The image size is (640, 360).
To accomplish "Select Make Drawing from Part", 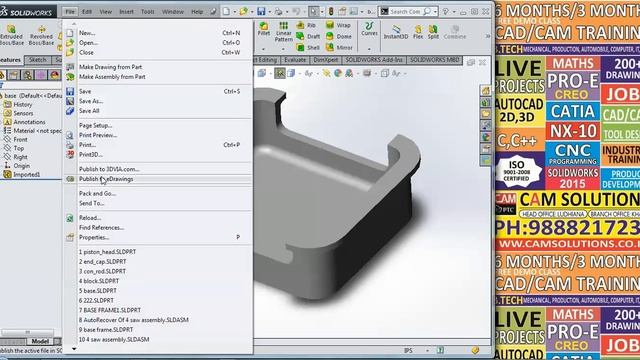I will click(x=158, y=67).
